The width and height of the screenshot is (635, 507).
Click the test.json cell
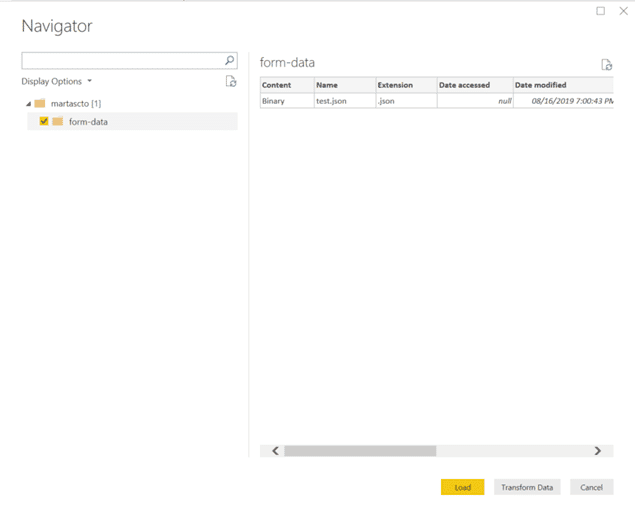(x=345, y=101)
